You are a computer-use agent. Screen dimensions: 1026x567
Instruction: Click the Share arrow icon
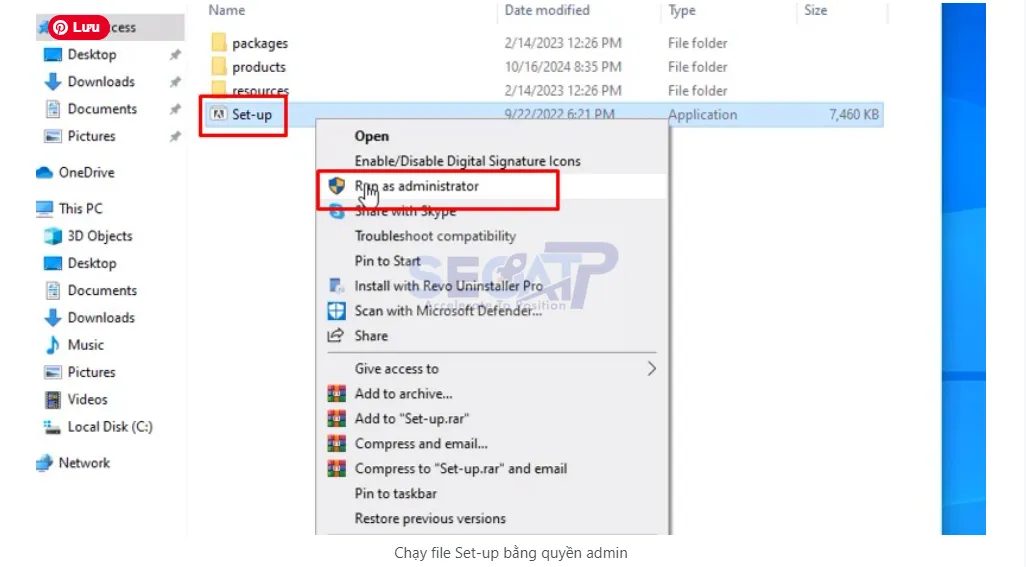pos(336,335)
